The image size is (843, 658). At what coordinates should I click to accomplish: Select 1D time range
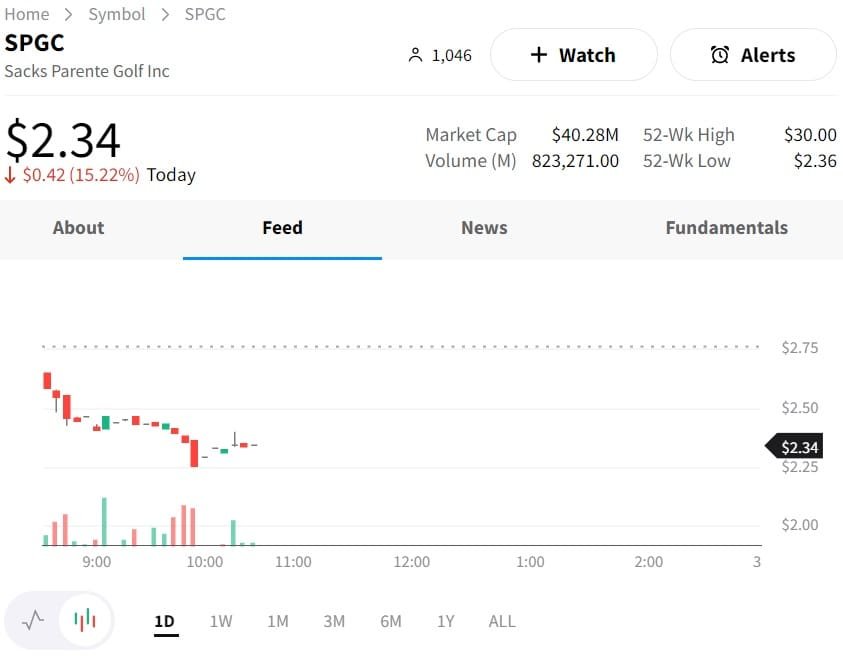coord(165,621)
